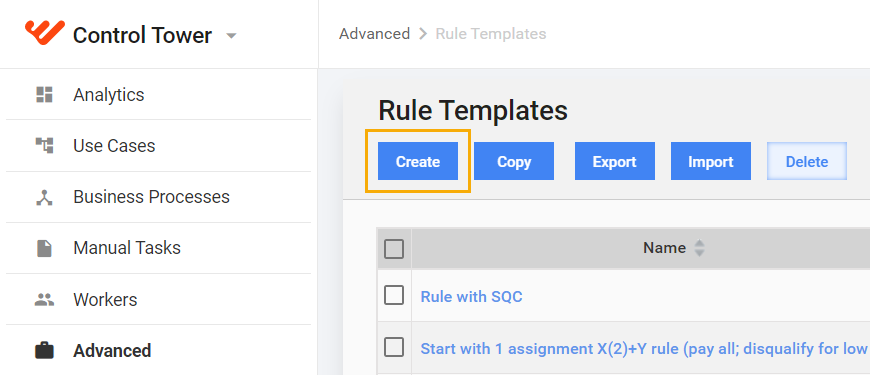870x375 pixels.
Task: Go to Advanced in the breadcrumb
Action: pyautogui.click(x=375, y=34)
